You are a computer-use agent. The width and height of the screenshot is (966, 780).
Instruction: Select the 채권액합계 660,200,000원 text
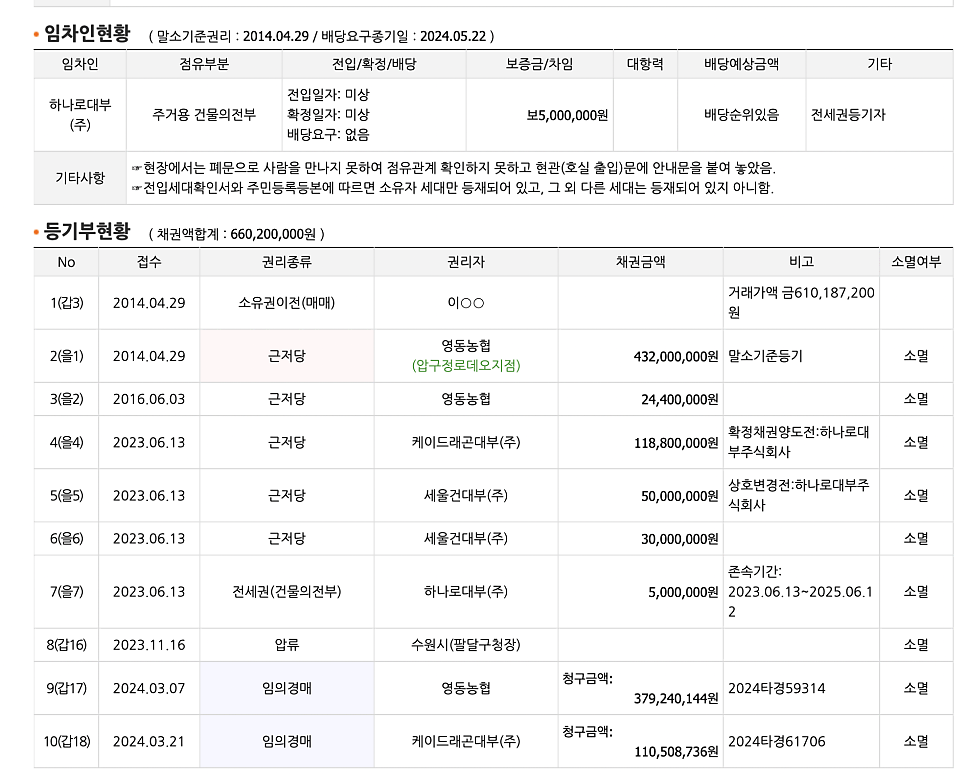tap(237, 234)
